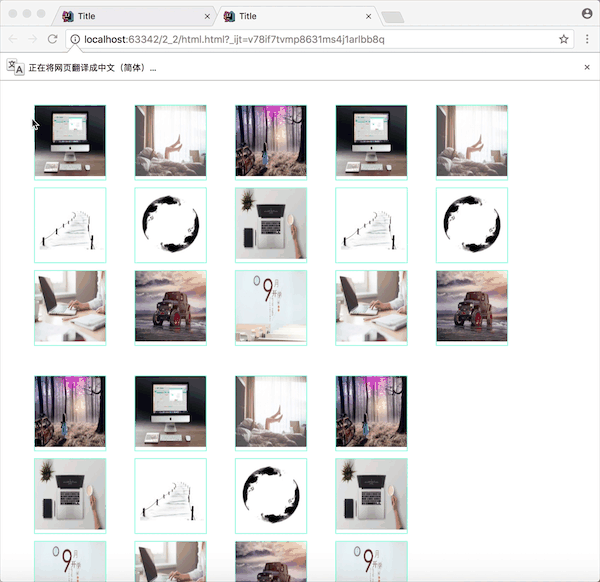Open the toy jeep thumbnail in the lower grid
This screenshot has width=600, height=582.
click(271, 561)
